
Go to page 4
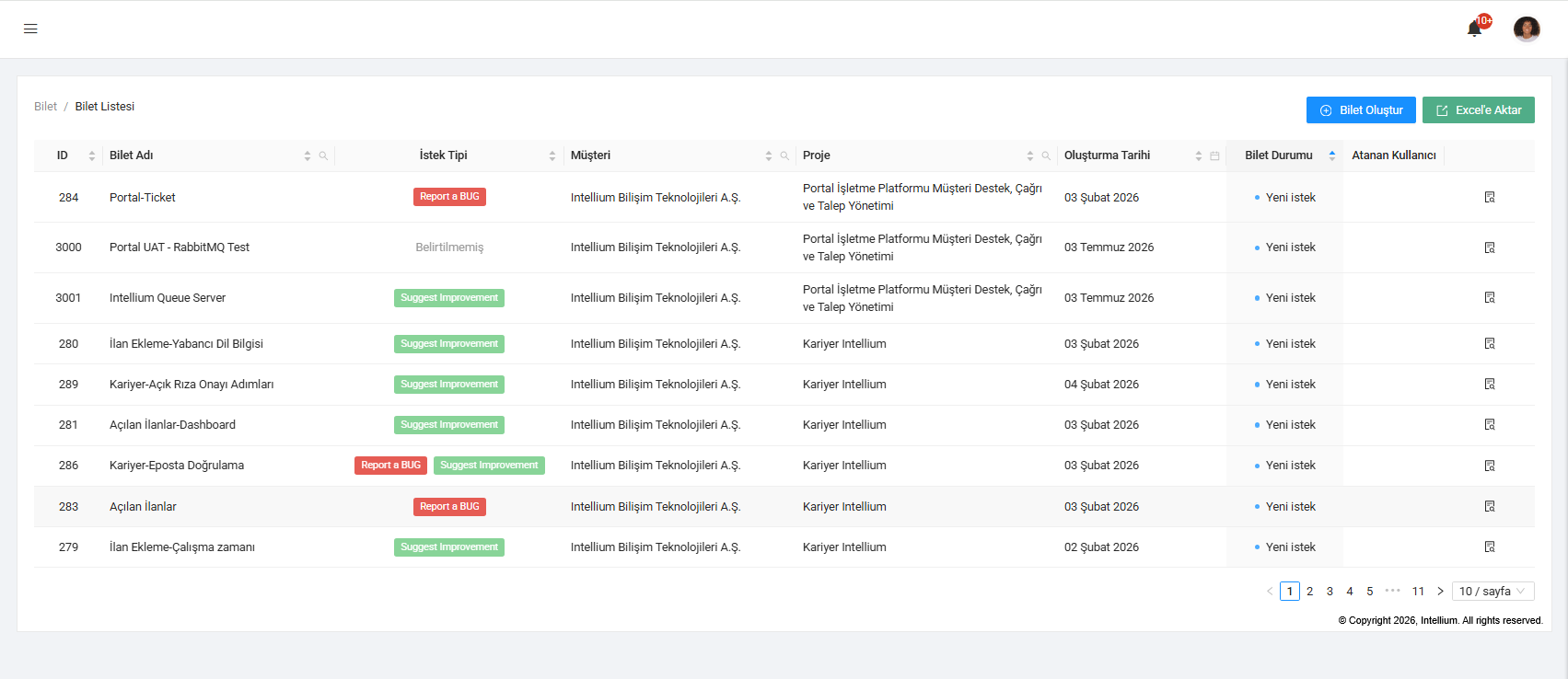[x=1350, y=592]
